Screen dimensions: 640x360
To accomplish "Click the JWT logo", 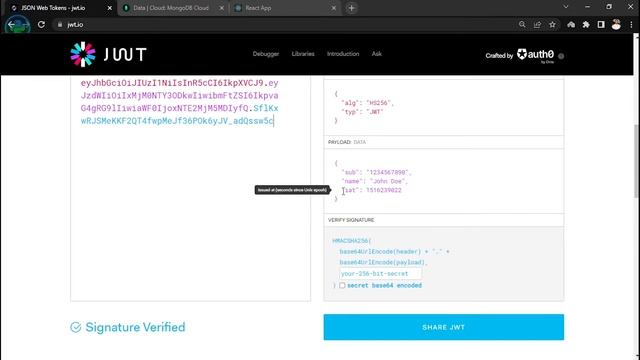I will pos(108,54).
